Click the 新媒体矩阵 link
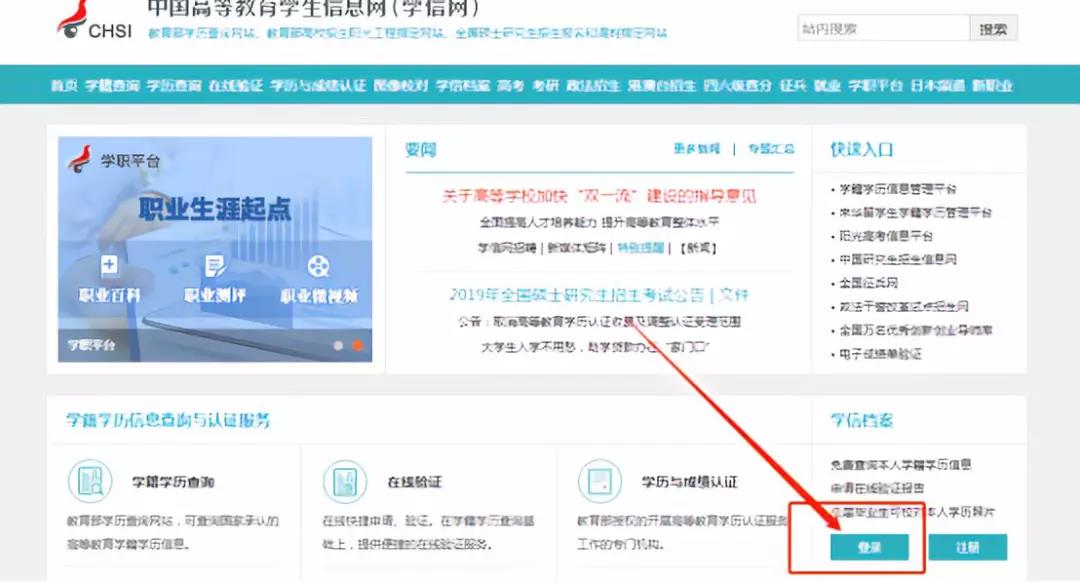Image resolution: width=1080 pixels, height=583 pixels. (577, 248)
